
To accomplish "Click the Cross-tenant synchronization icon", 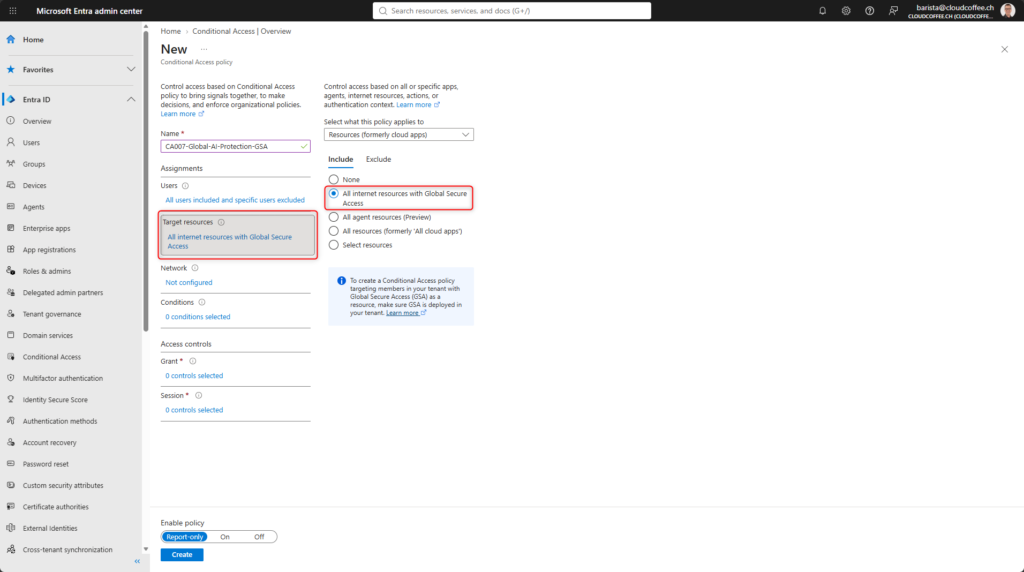I will point(10,549).
